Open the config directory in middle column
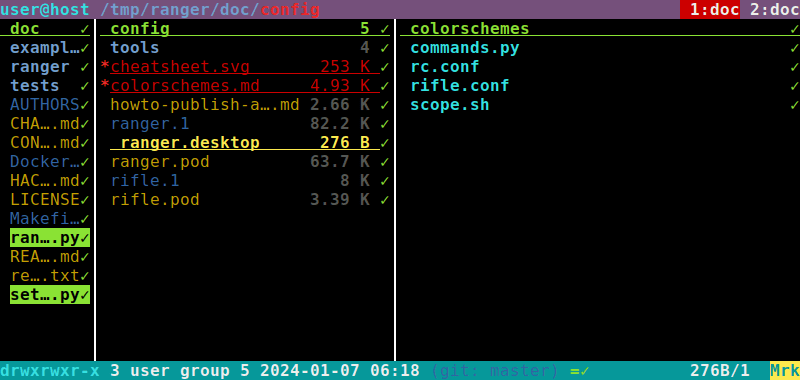 click(x=245, y=29)
